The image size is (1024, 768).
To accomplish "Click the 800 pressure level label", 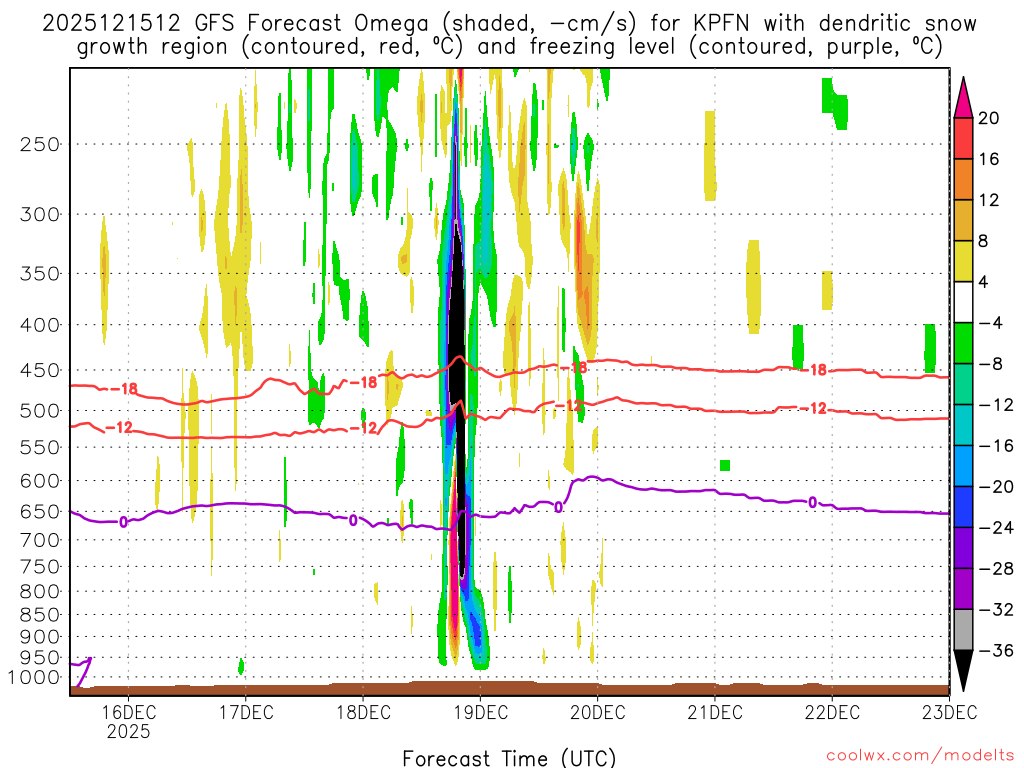I will 40,591.
